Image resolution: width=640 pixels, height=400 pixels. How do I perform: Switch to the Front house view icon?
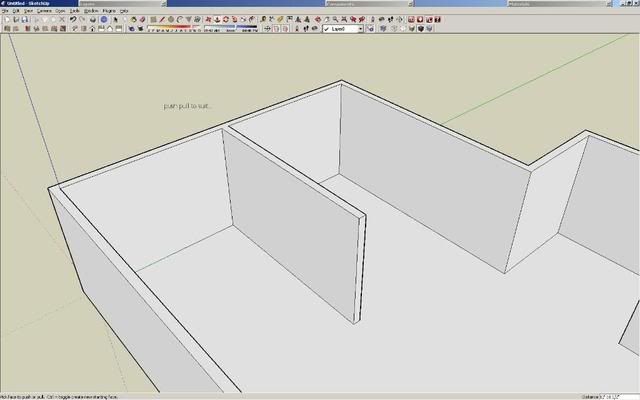93,29
